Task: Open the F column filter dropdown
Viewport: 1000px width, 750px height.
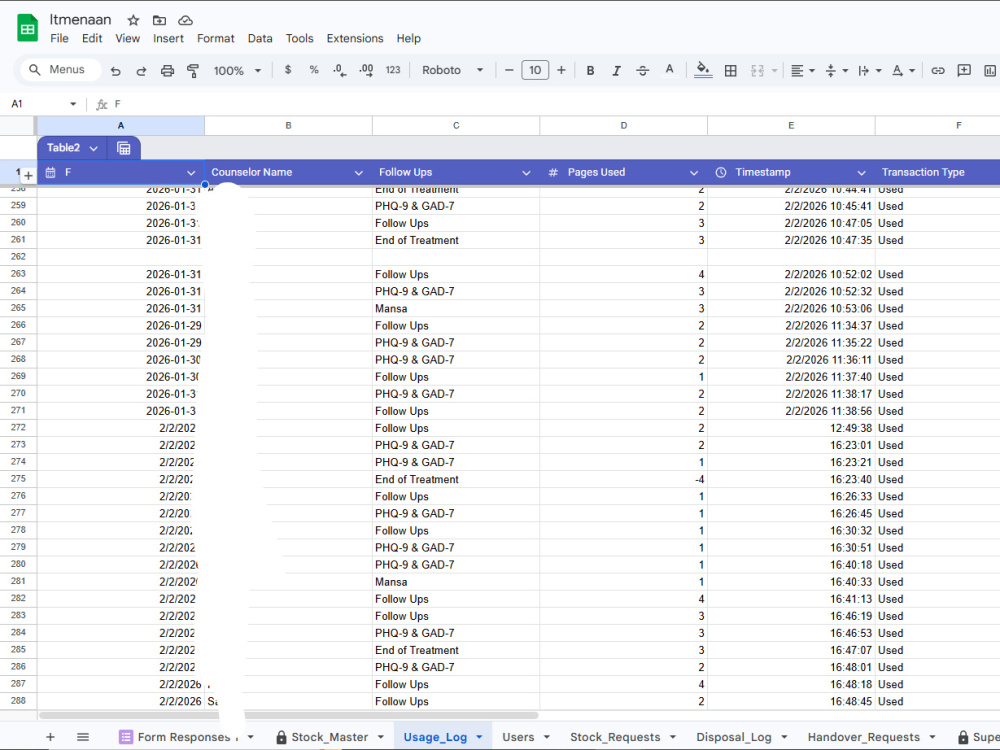Action: click(x=191, y=173)
